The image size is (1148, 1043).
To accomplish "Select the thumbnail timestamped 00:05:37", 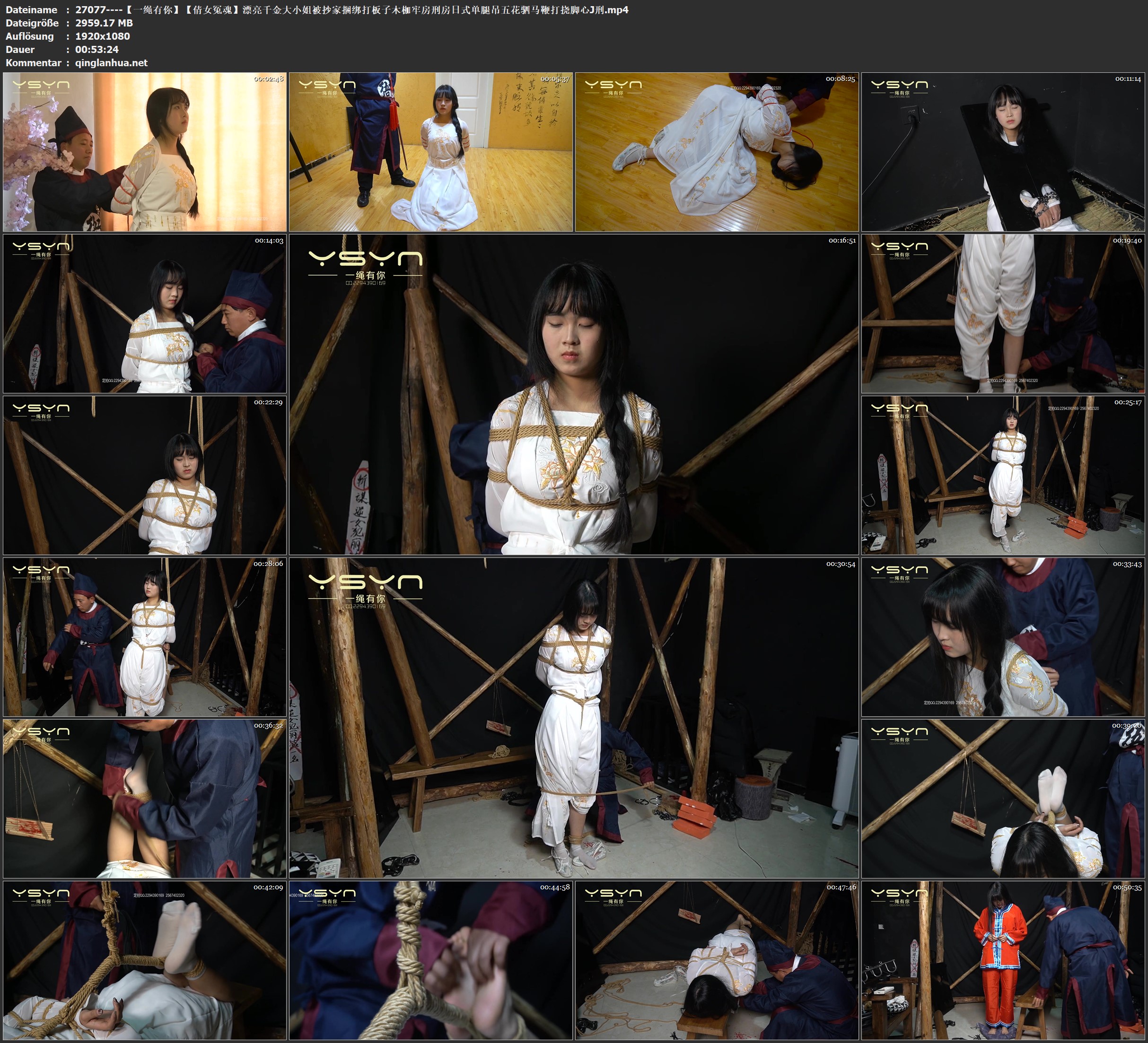I will click(x=430, y=151).
